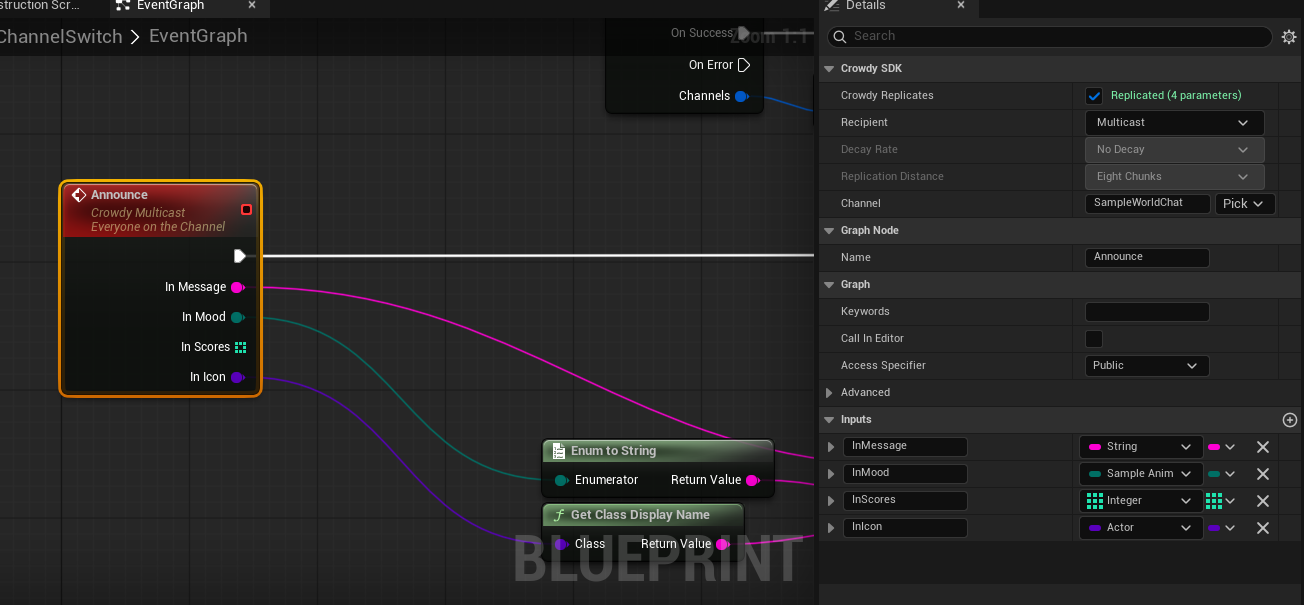Click the In Icon purple output pin
This screenshot has height=605, width=1304.
(238, 377)
